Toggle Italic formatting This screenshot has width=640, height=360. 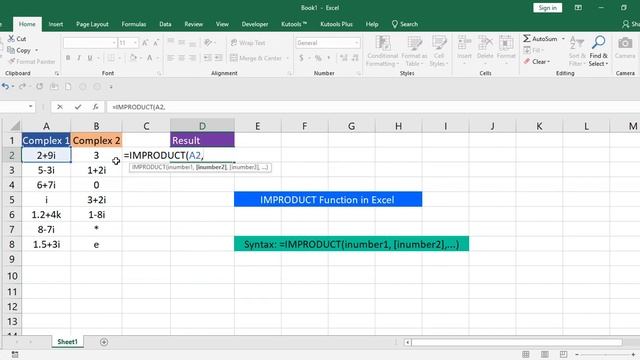coord(79,58)
